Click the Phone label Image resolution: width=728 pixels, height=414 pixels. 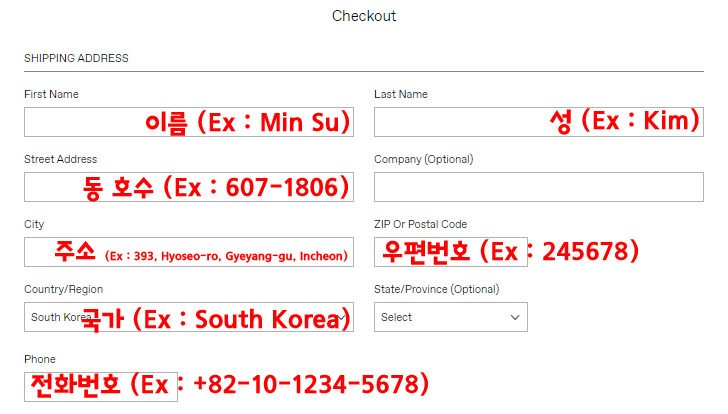coord(39,359)
